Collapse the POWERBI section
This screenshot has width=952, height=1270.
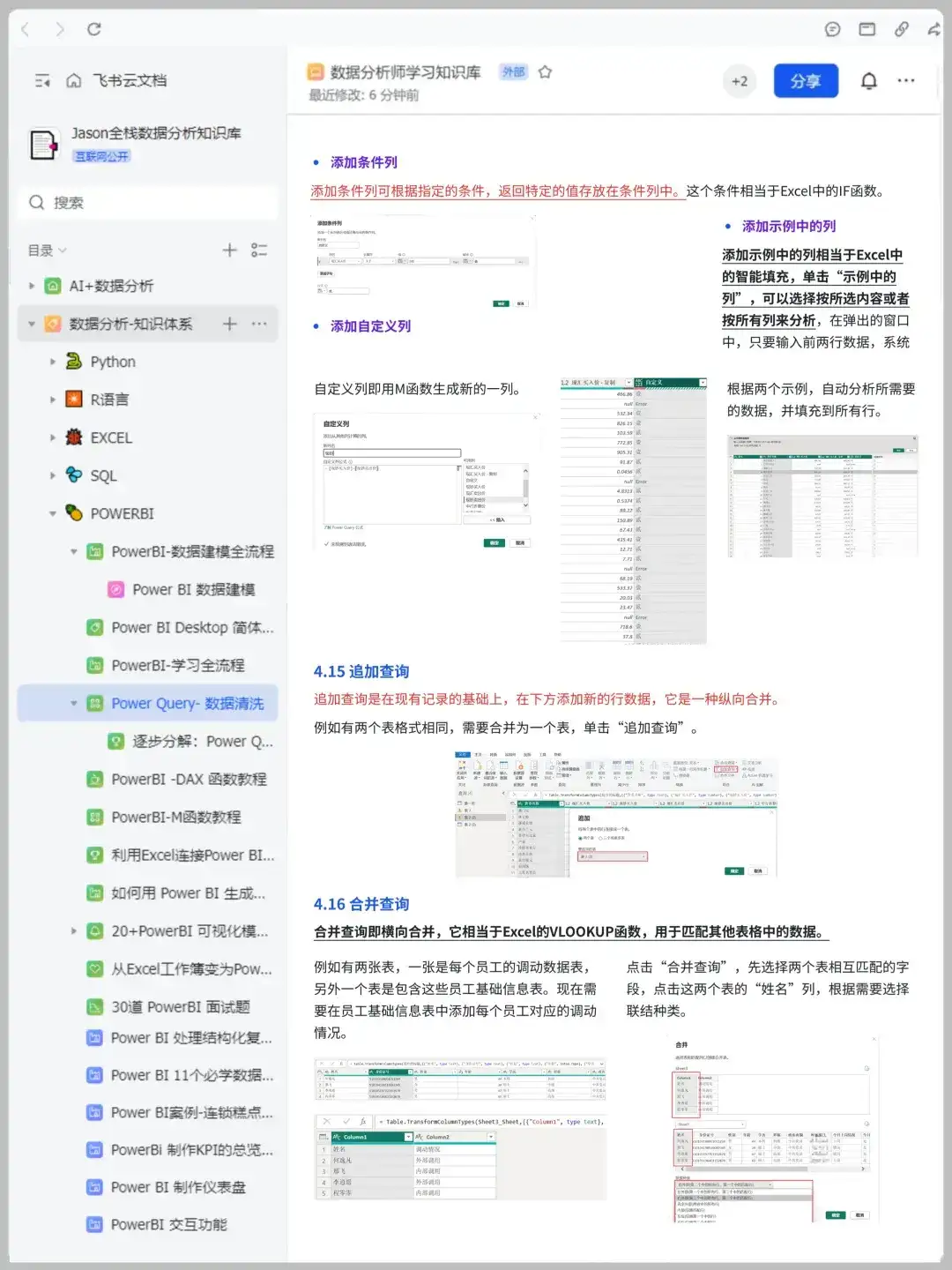point(52,513)
